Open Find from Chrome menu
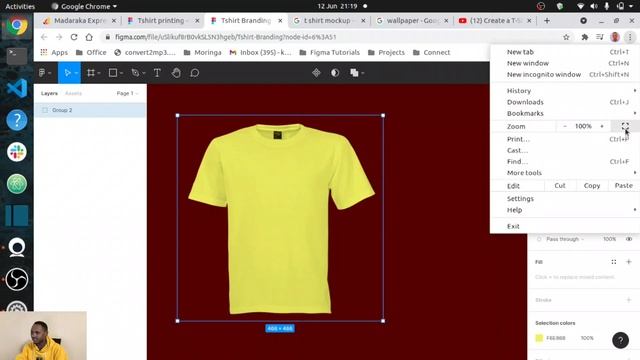The image size is (640, 360). click(565, 162)
